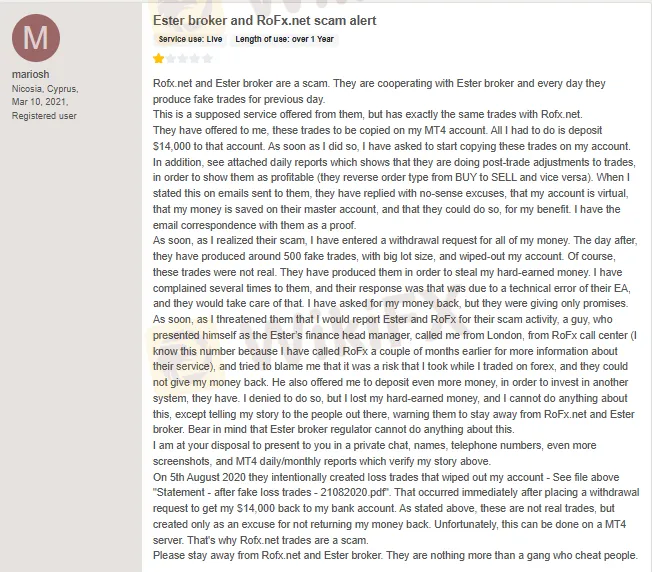652x572 pixels.
Task: Click the filled gold rating star
Action: [x=158, y=58]
